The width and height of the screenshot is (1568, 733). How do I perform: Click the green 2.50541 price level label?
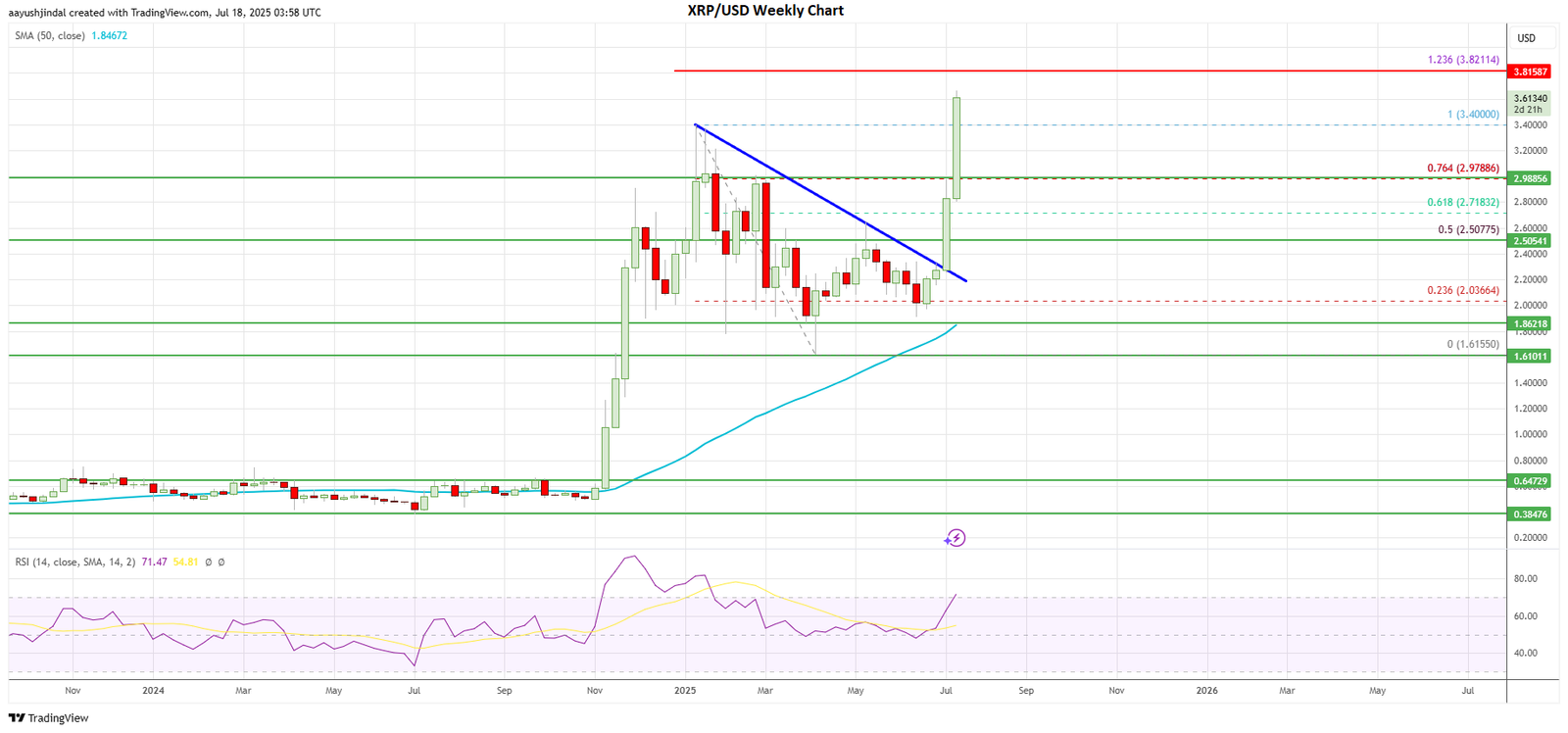[x=1530, y=241]
